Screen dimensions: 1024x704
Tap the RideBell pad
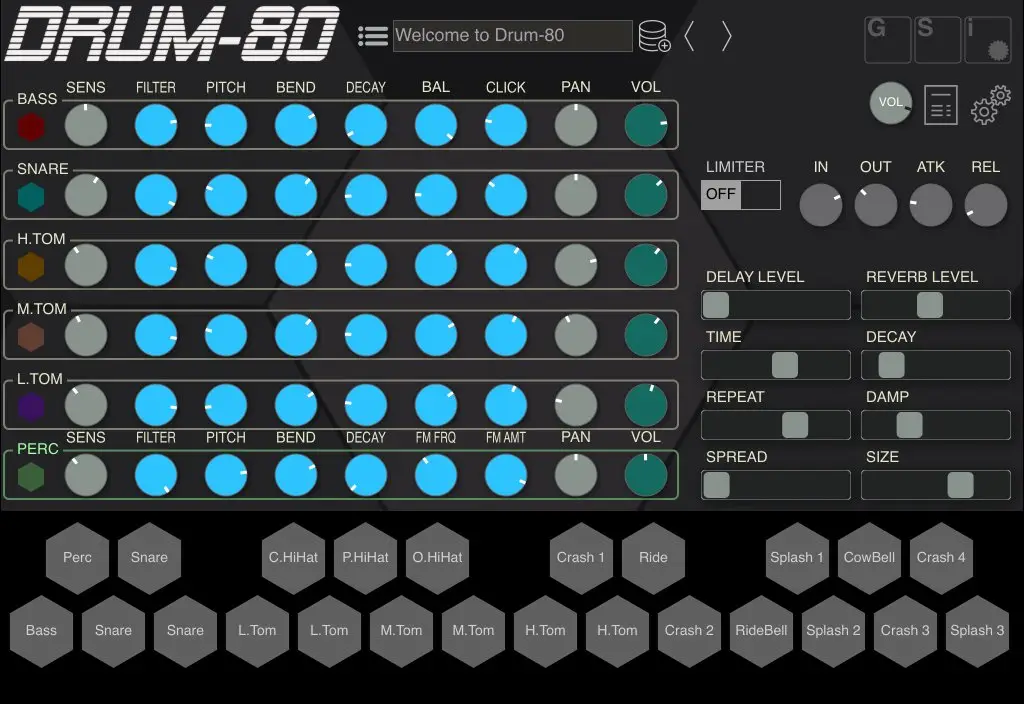point(761,631)
